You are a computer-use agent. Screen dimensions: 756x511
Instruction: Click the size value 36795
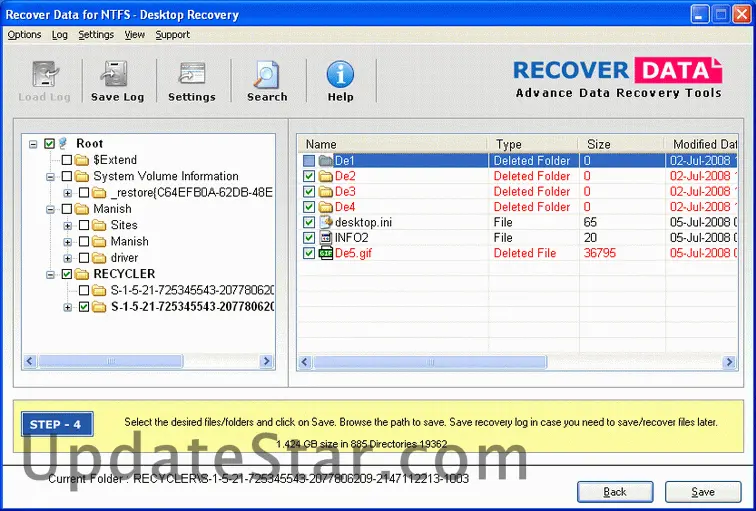tap(599, 253)
